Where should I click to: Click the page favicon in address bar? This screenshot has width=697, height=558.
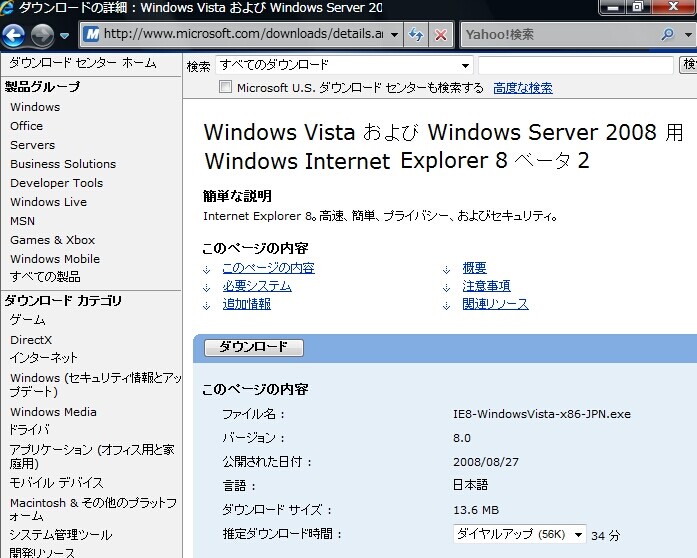(92, 34)
